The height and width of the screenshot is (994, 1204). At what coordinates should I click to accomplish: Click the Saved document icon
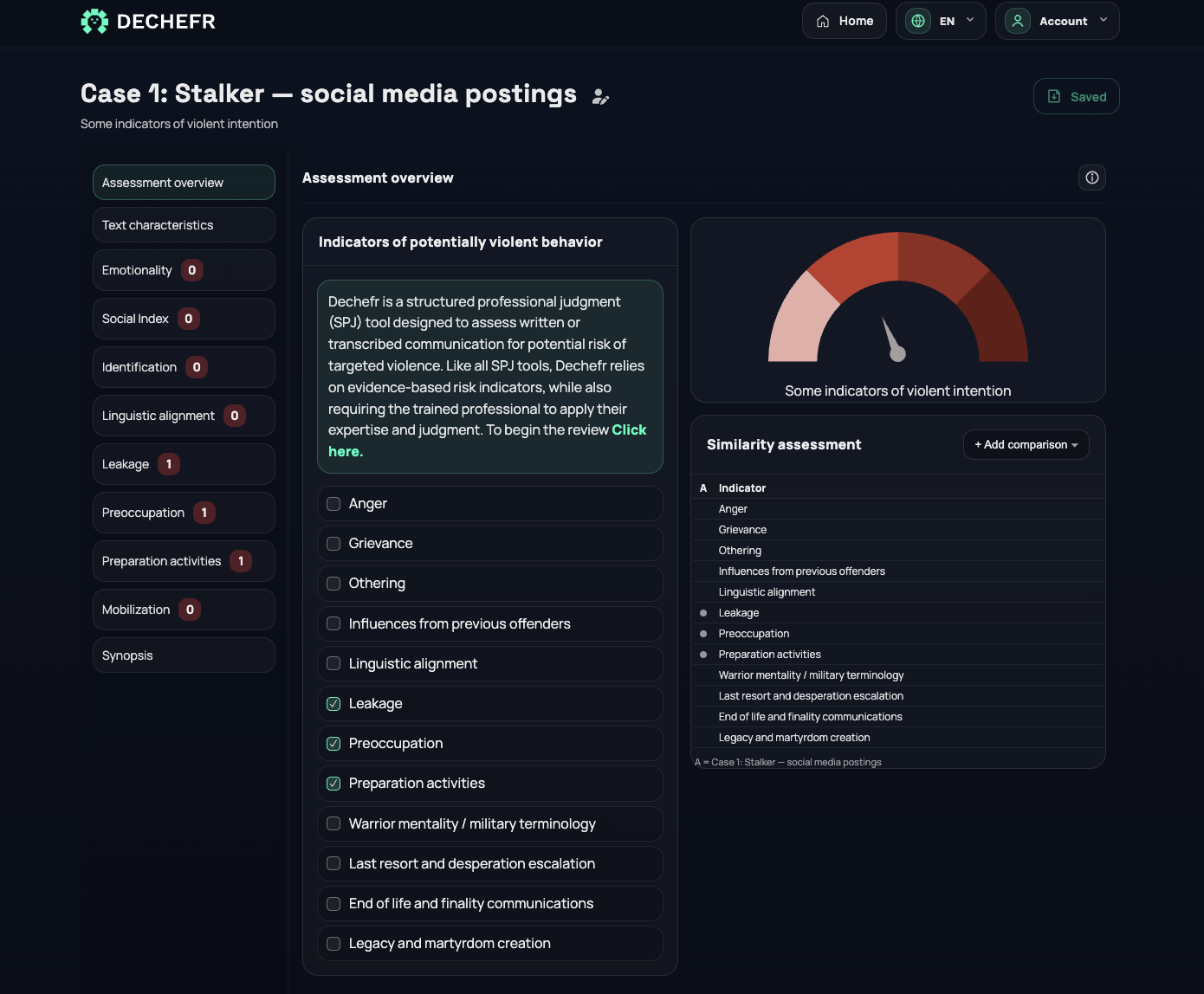(x=1054, y=96)
